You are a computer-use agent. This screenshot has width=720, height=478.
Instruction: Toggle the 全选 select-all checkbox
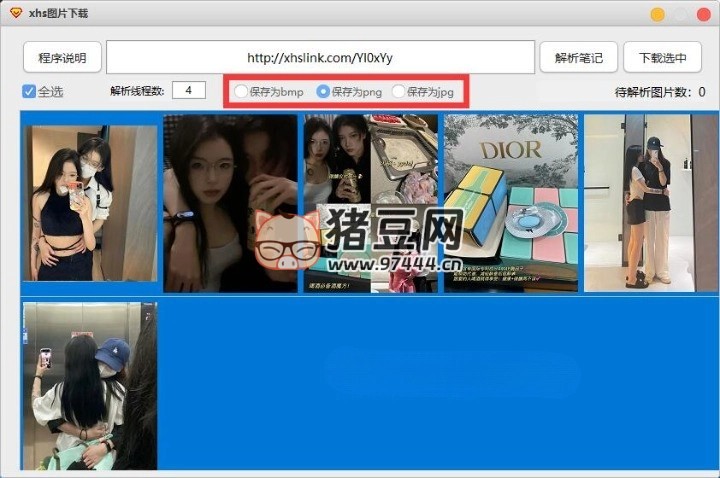pos(29,92)
